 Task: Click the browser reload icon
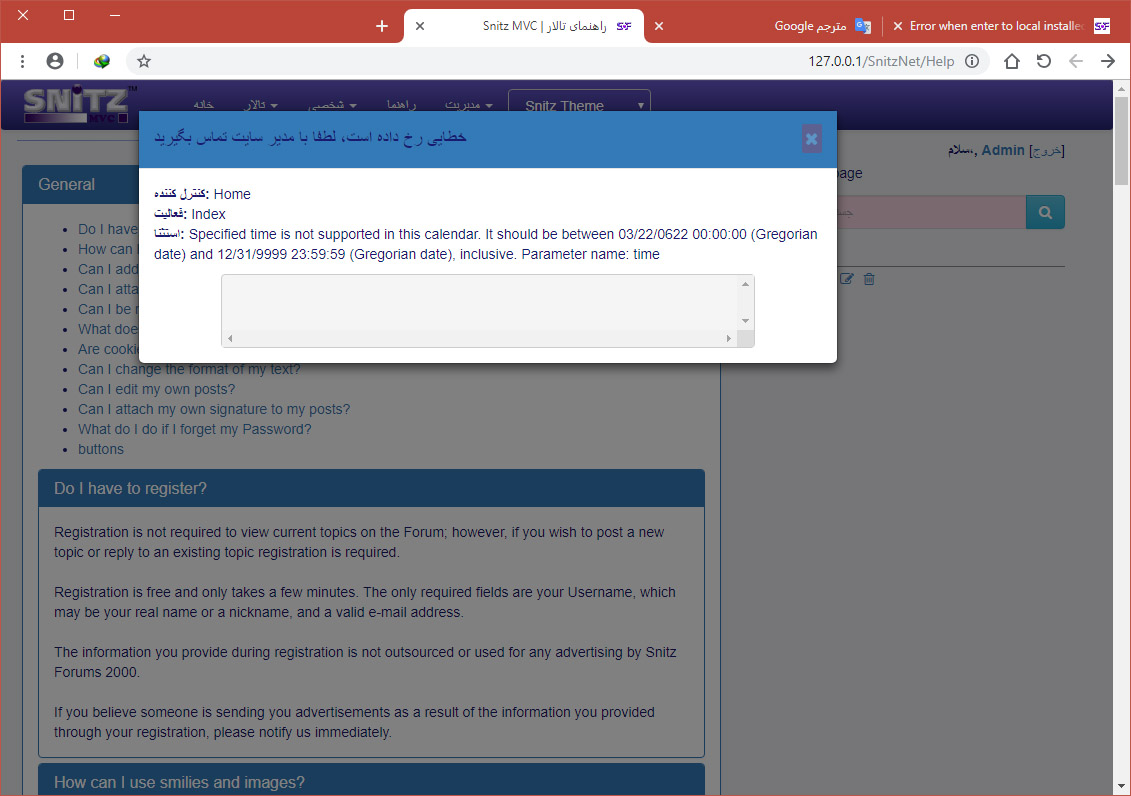(x=1044, y=61)
